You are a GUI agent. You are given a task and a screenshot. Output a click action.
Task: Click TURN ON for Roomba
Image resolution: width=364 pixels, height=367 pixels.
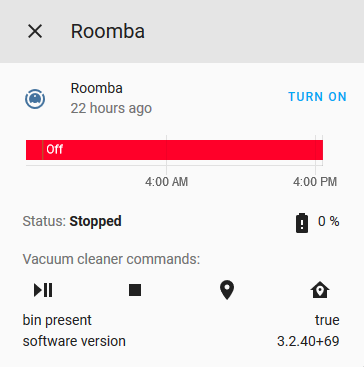[x=317, y=97]
